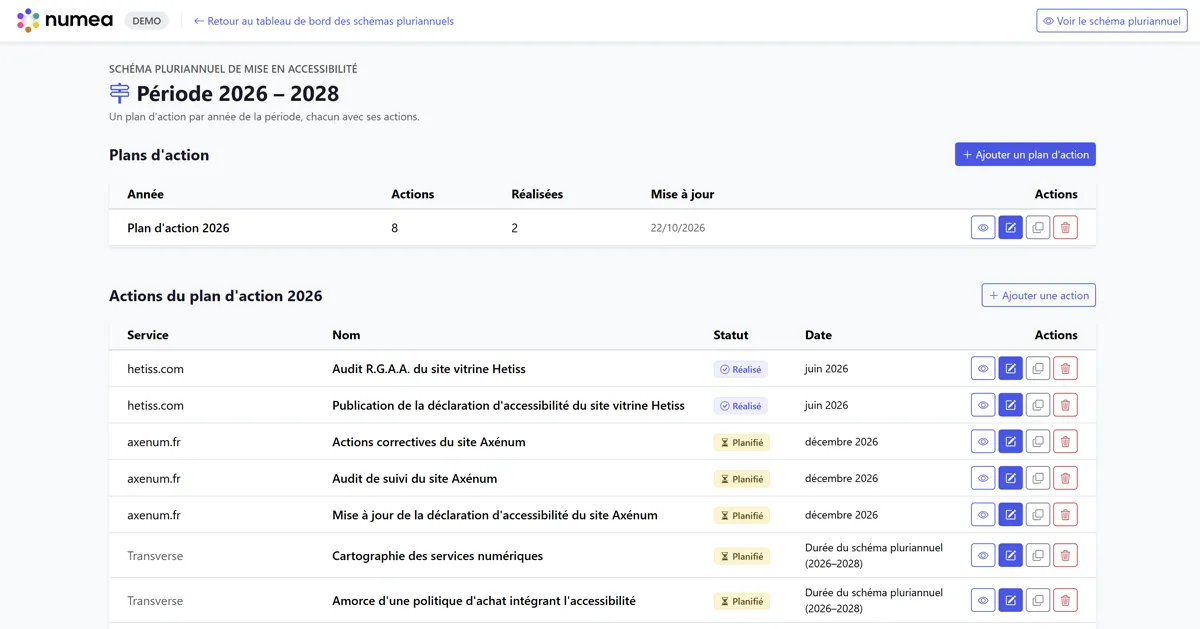Edit the Audit de suivi Axénum action
This screenshot has width=1200, height=629.
click(1010, 478)
